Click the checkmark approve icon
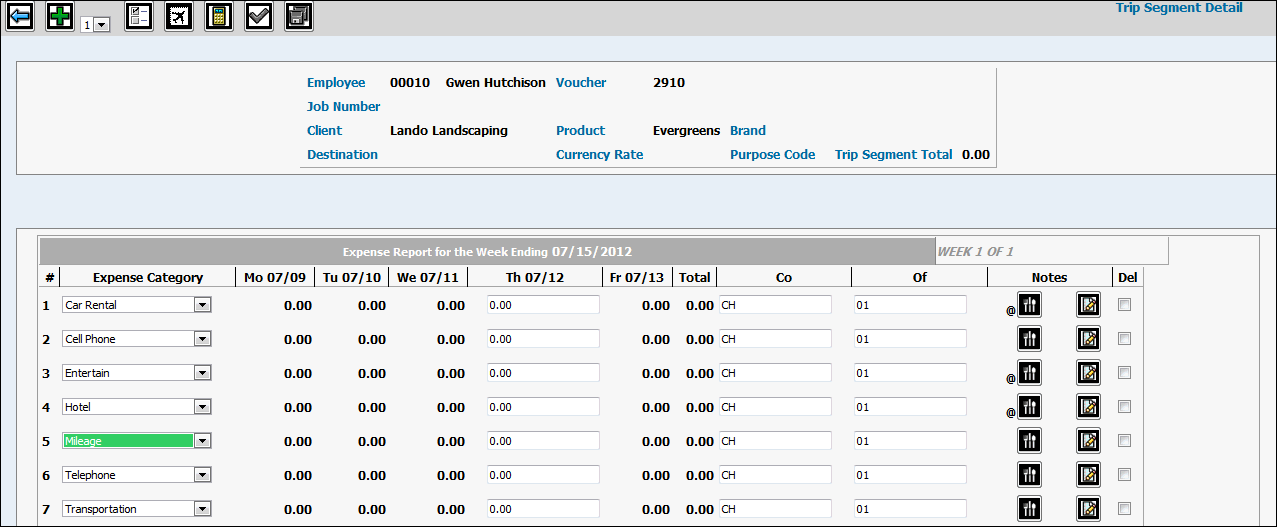The width and height of the screenshot is (1277, 527). pos(259,16)
